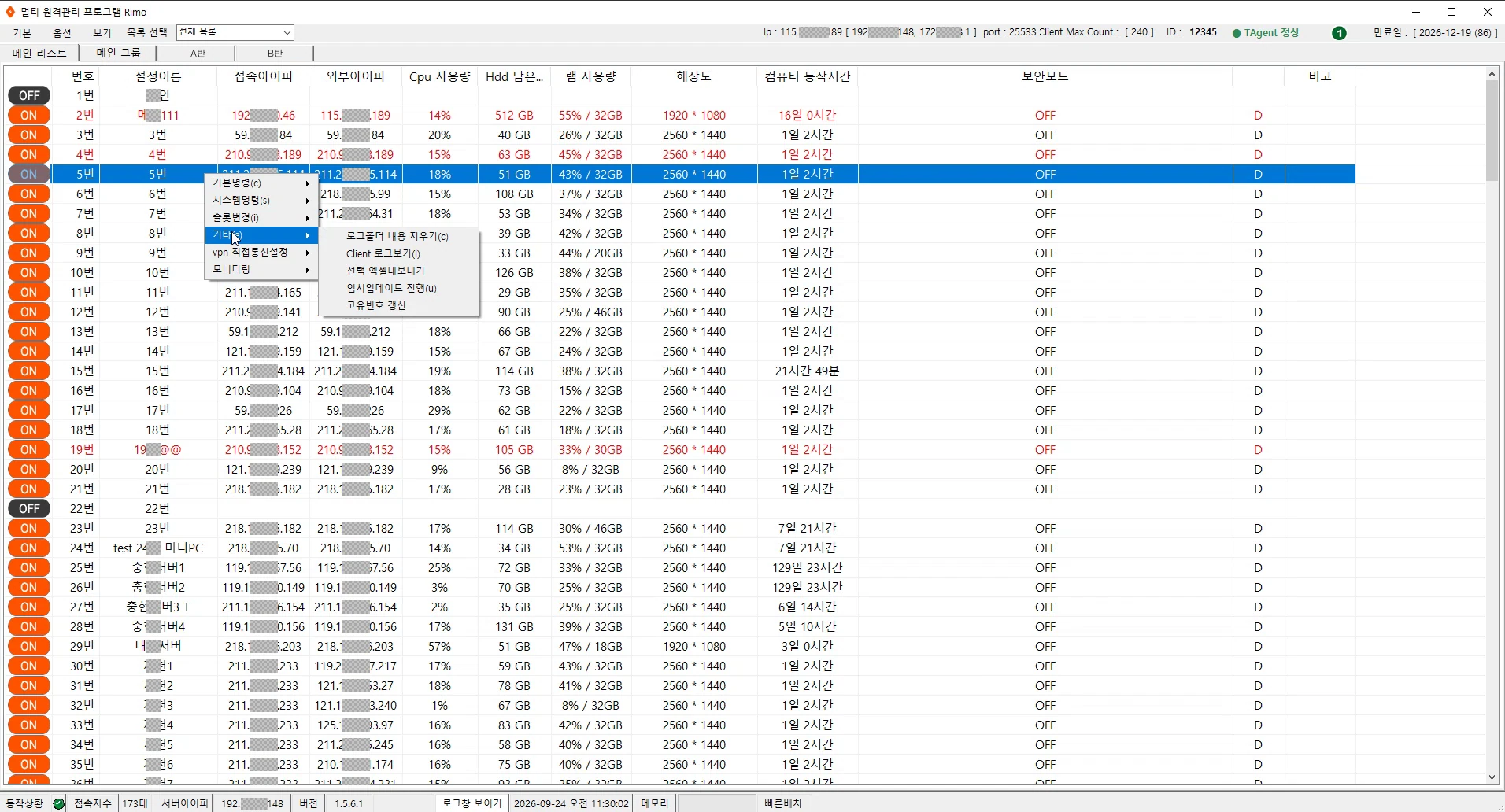Click the TAgent status green dot
Image resolution: width=1505 pixels, height=812 pixels.
(1237, 33)
